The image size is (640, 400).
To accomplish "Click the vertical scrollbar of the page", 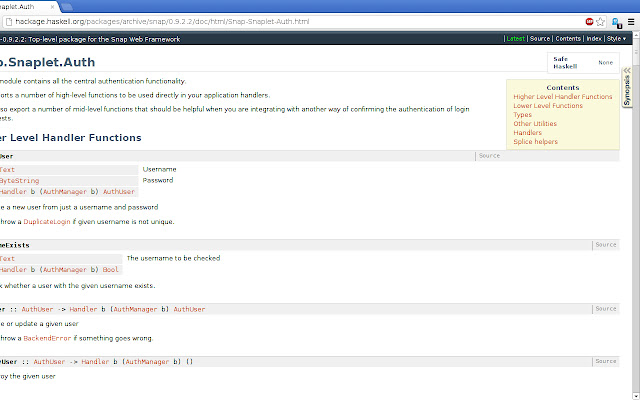I will [x=636, y=216].
